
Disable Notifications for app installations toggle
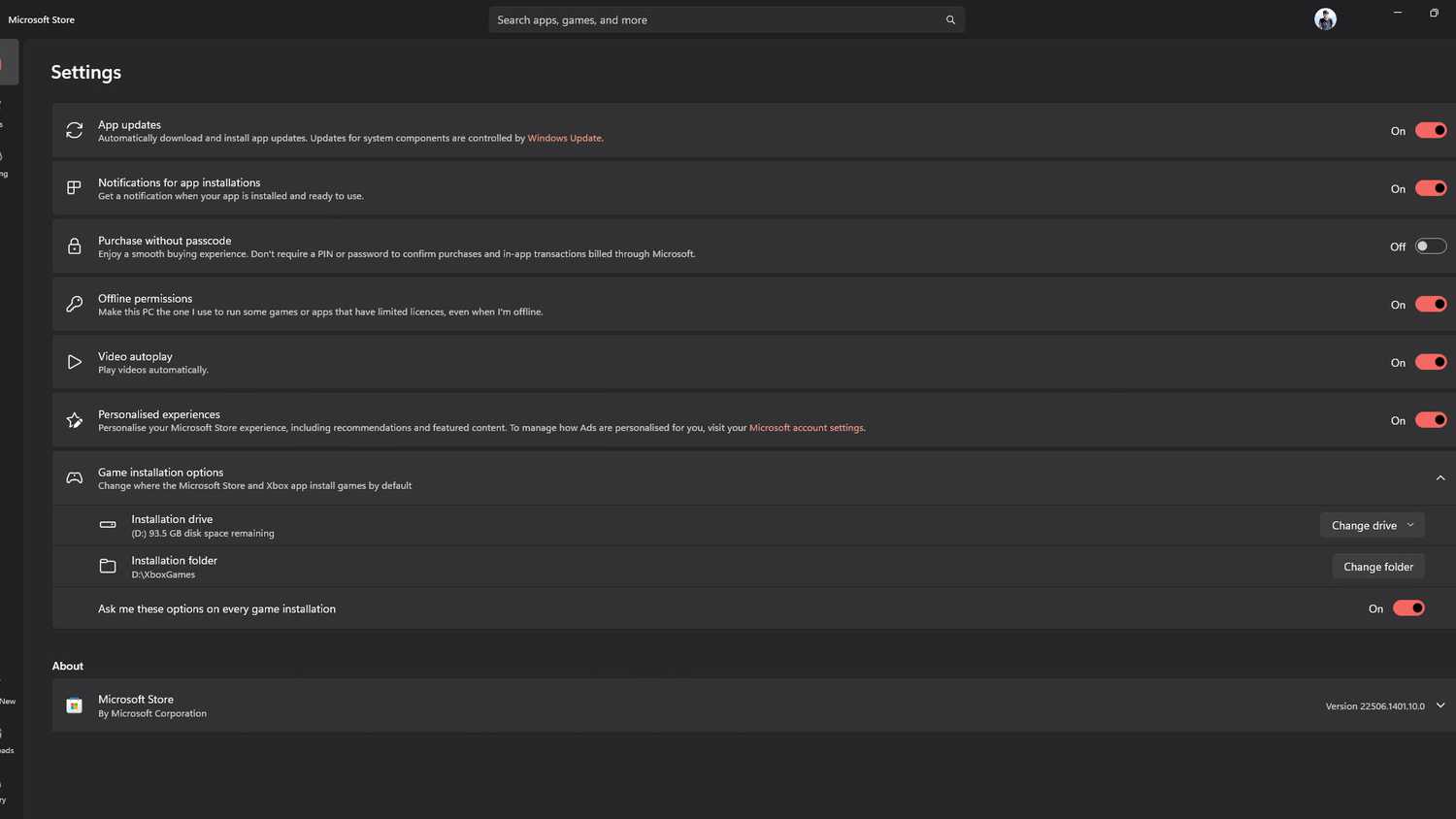(1431, 188)
